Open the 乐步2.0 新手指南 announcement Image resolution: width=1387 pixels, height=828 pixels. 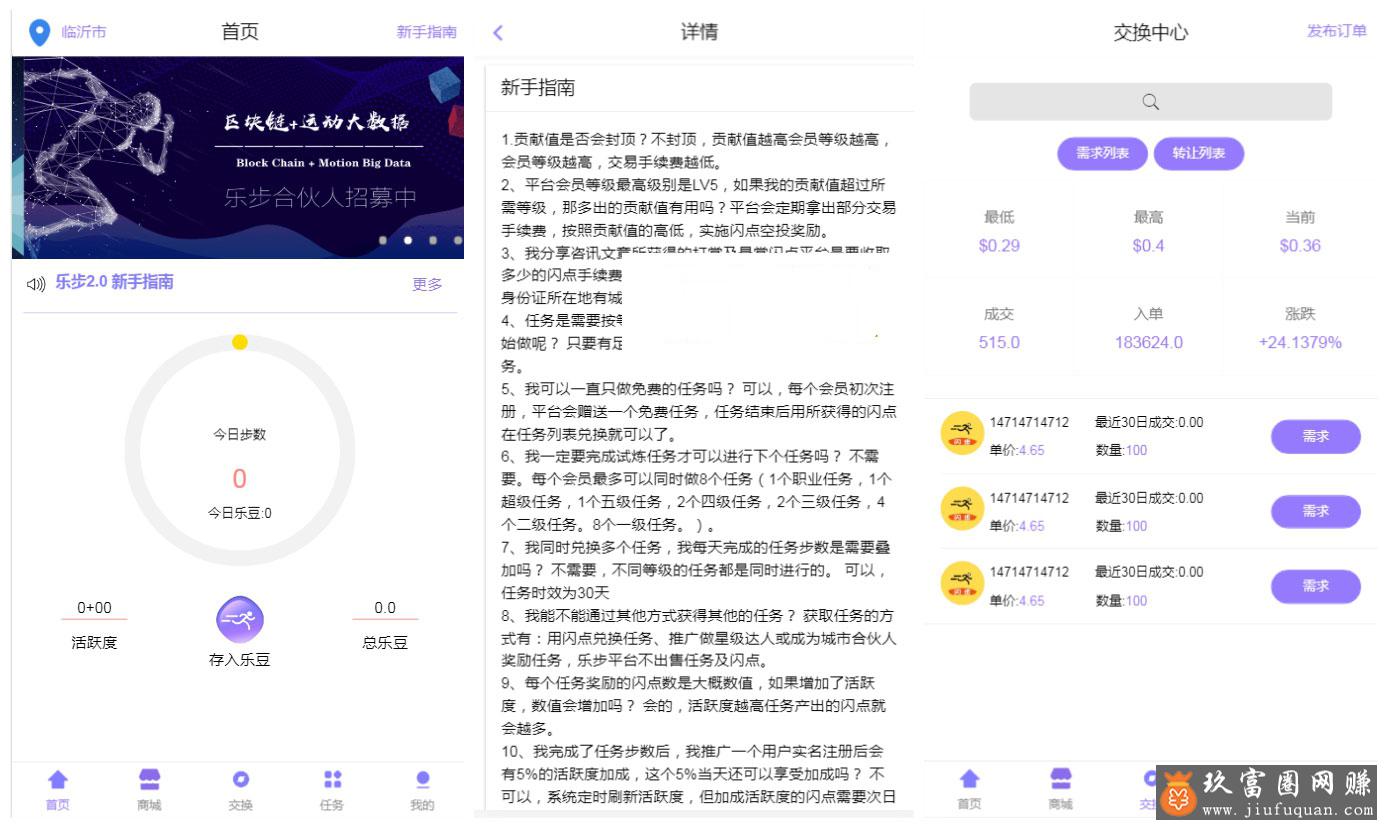pos(114,282)
